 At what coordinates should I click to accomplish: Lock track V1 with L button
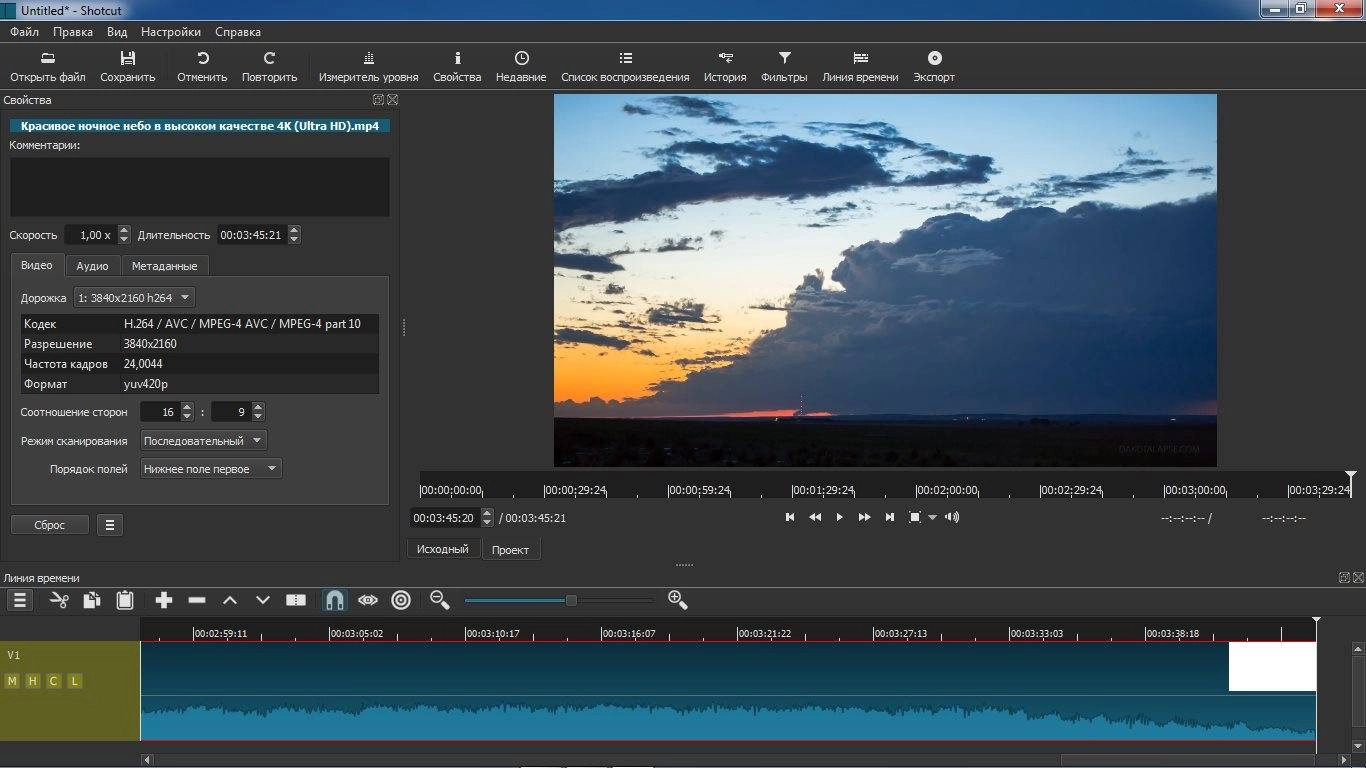tap(75, 681)
